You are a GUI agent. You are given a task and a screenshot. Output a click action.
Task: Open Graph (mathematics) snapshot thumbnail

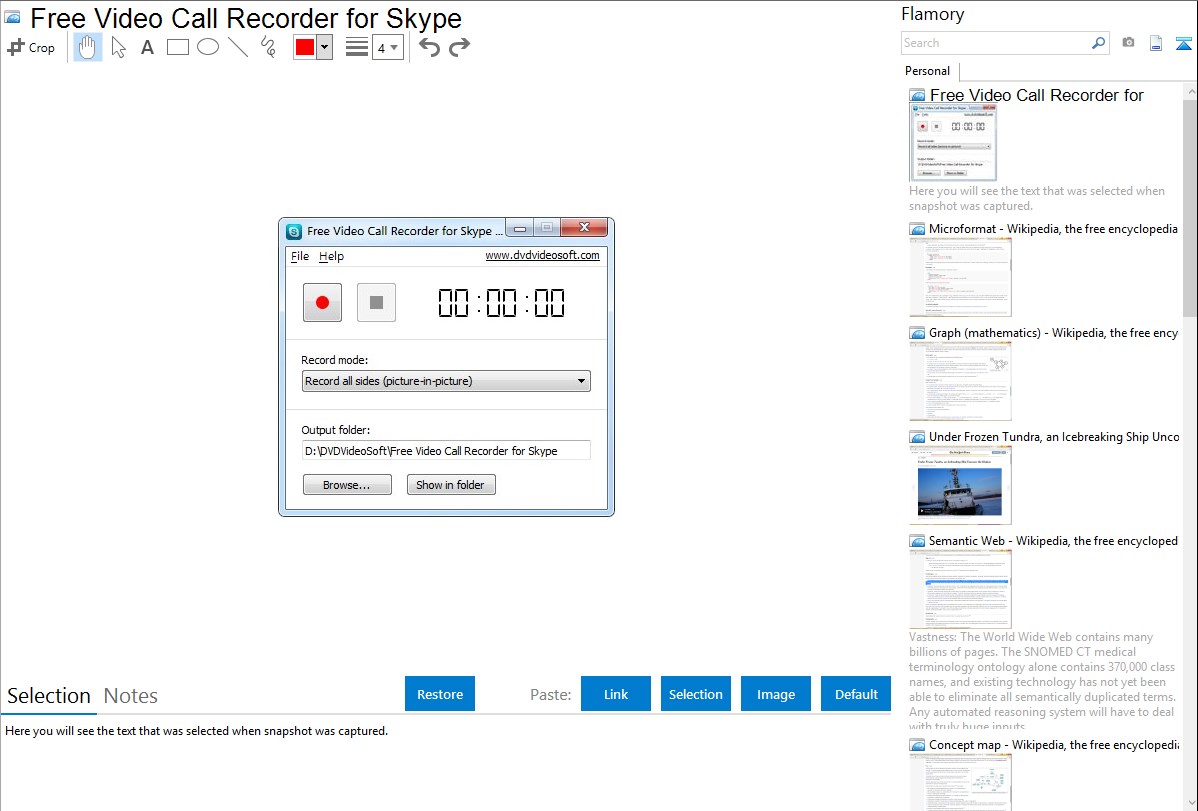960,381
